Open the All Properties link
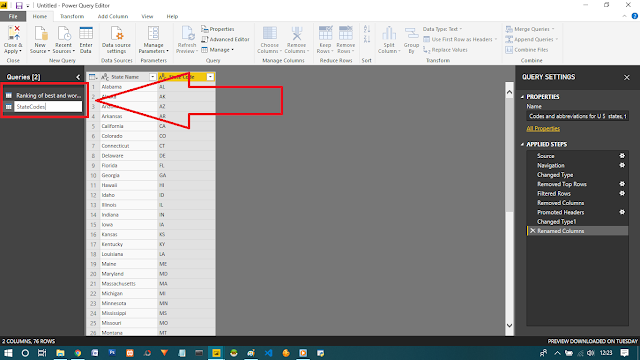This screenshot has height=360, width=640. 543,129
